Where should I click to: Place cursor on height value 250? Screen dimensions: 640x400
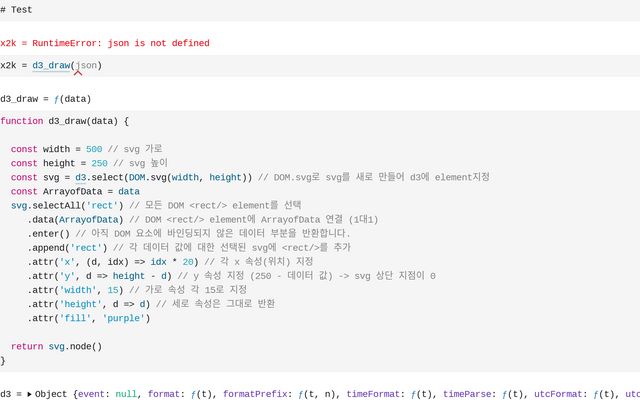click(x=99, y=163)
